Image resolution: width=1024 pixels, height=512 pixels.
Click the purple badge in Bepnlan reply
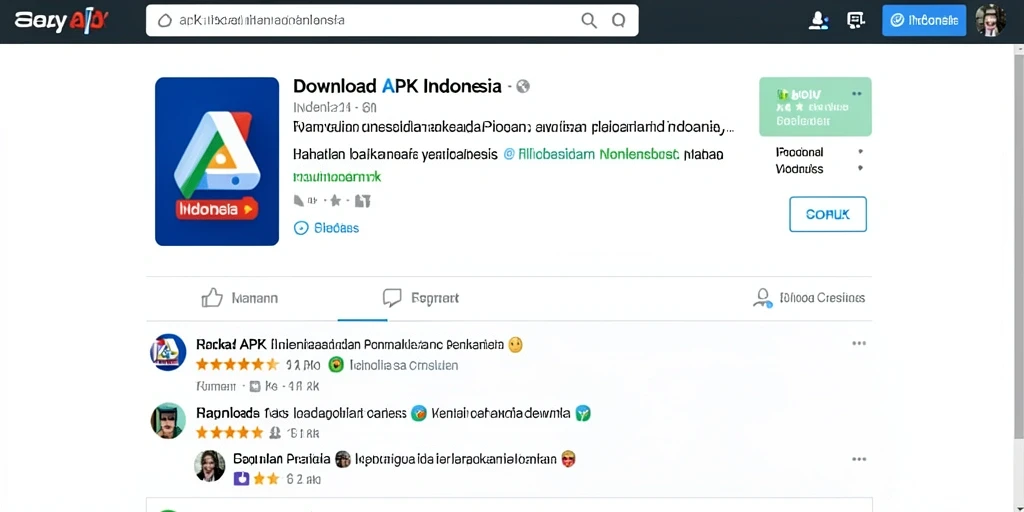tap(241, 479)
